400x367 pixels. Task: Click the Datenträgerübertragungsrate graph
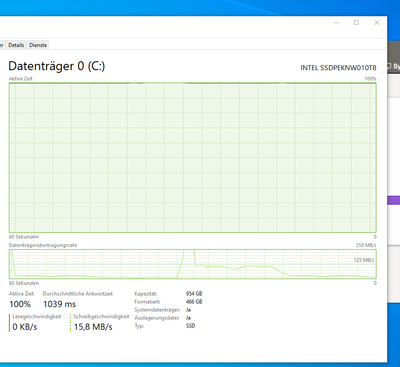point(193,264)
